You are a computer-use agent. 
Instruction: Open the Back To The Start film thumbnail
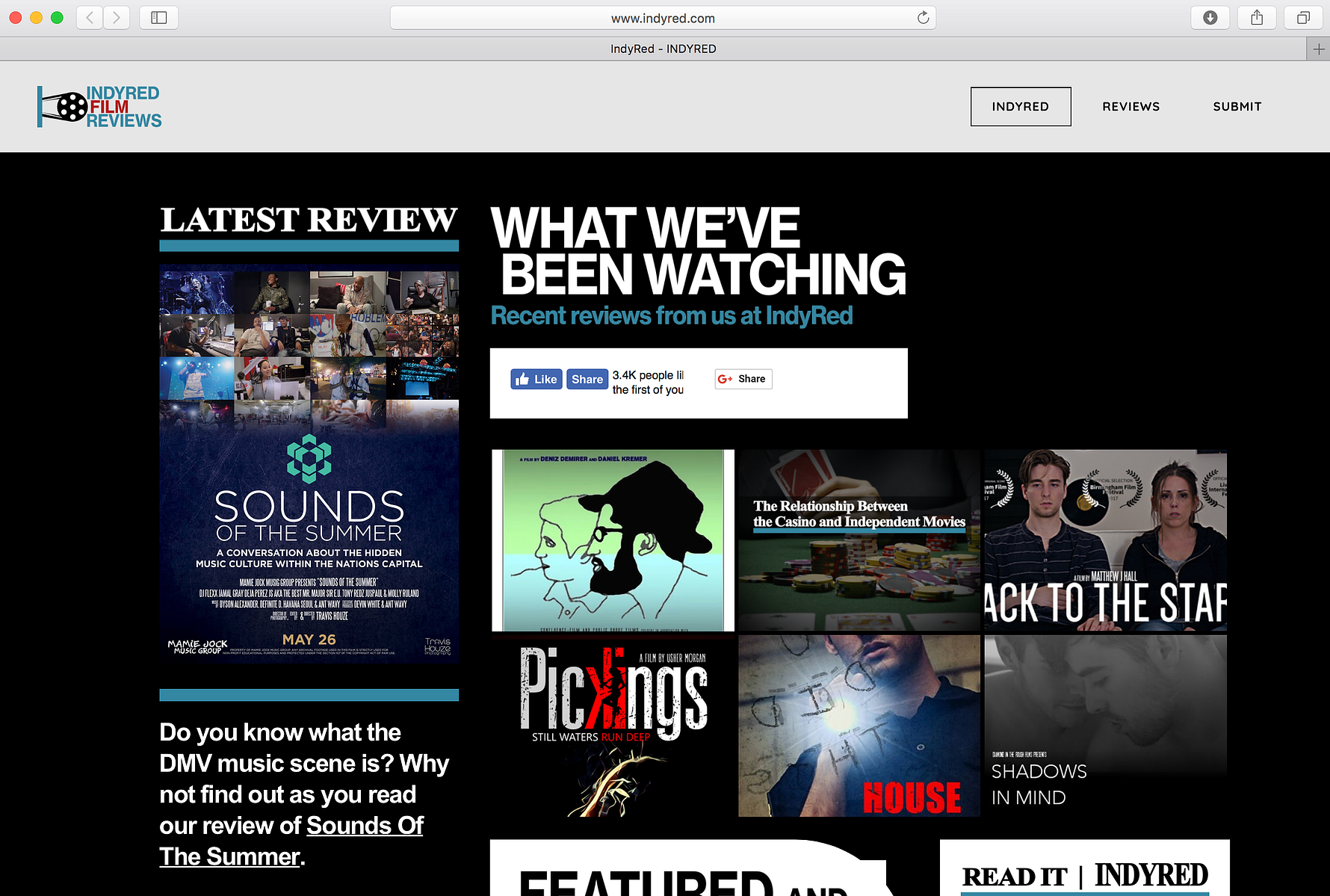coord(1106,540)
